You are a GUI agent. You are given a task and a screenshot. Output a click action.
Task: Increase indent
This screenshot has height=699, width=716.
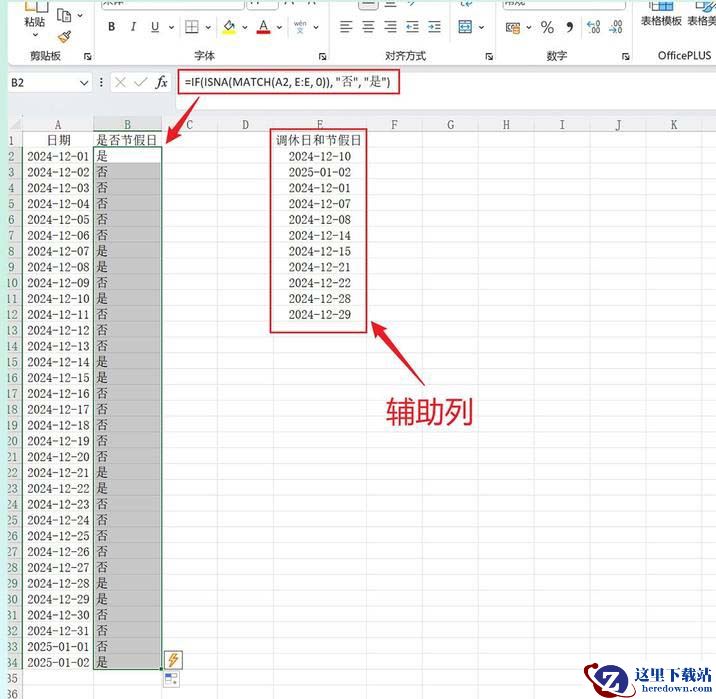point(434,27)
